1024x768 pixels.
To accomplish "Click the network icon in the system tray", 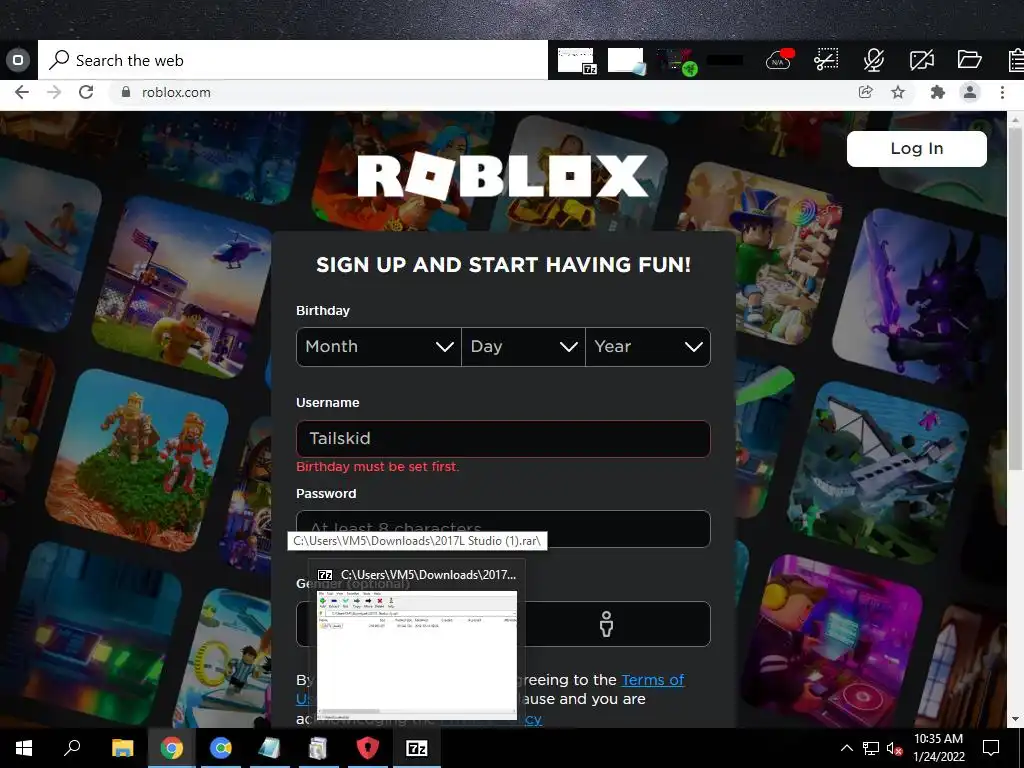I will (x=871, y=748).
